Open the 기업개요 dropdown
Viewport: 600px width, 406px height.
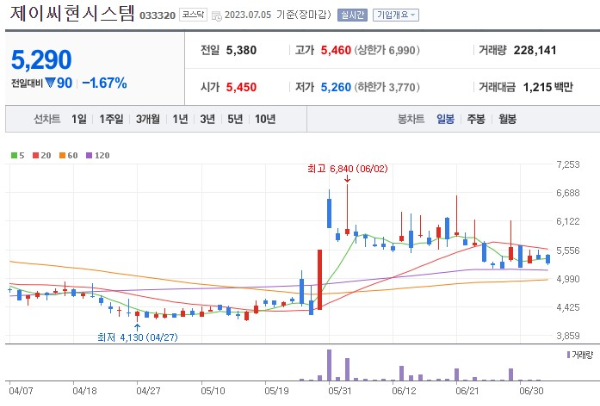(396, 15)
